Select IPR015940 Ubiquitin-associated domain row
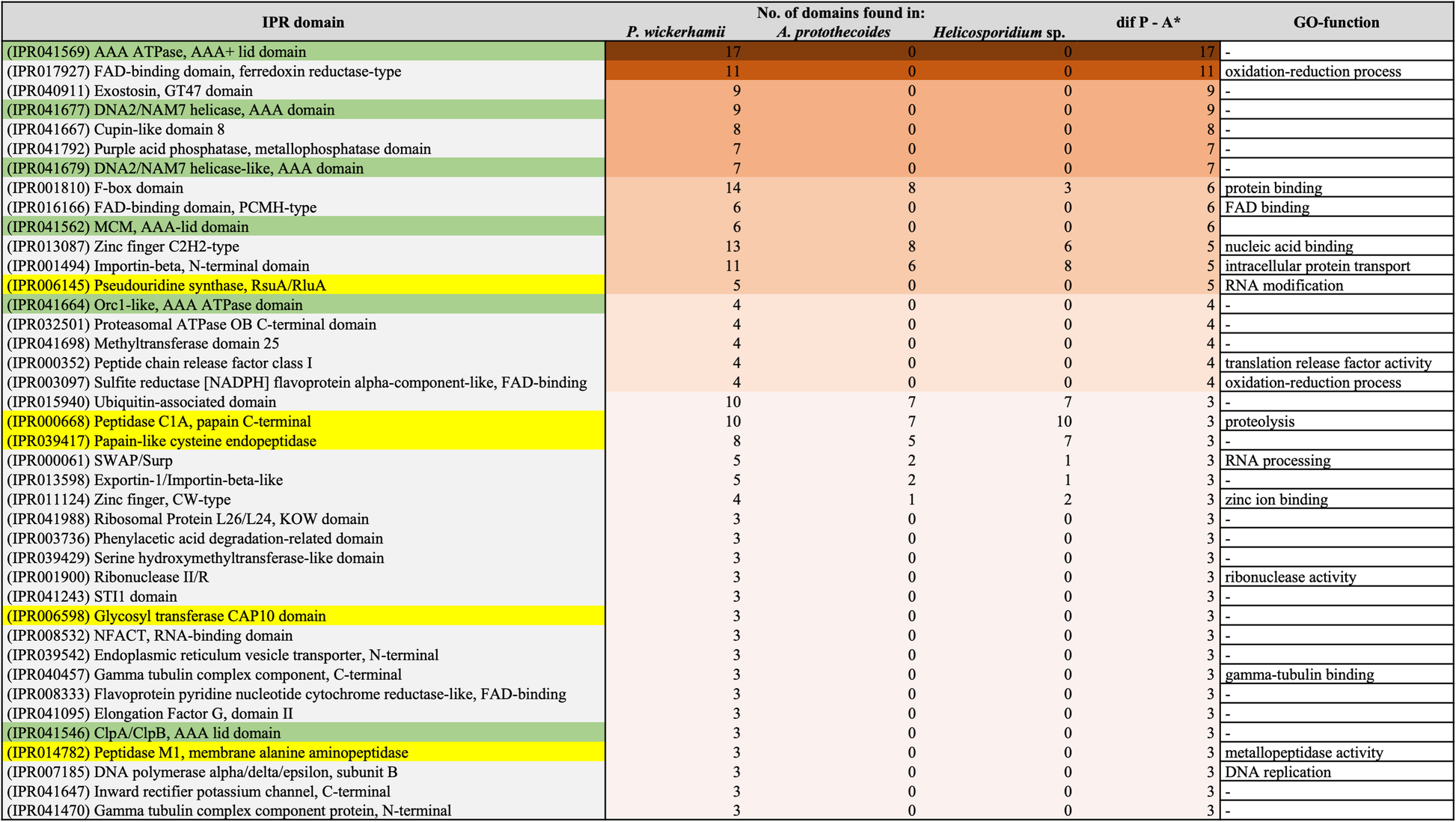This screenshot has width=1456, height=822. click(304, 402)
